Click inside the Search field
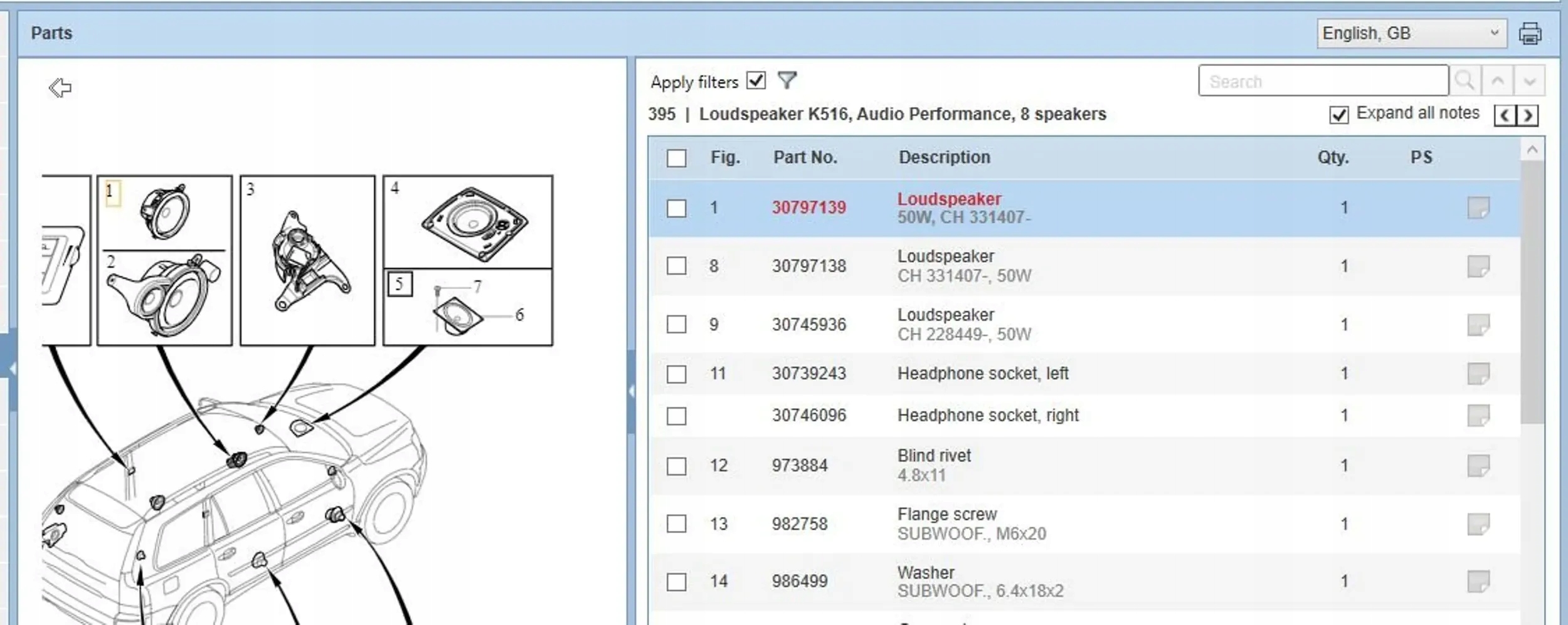This screenshot has height=625, width=1568. coord(1323,81)
